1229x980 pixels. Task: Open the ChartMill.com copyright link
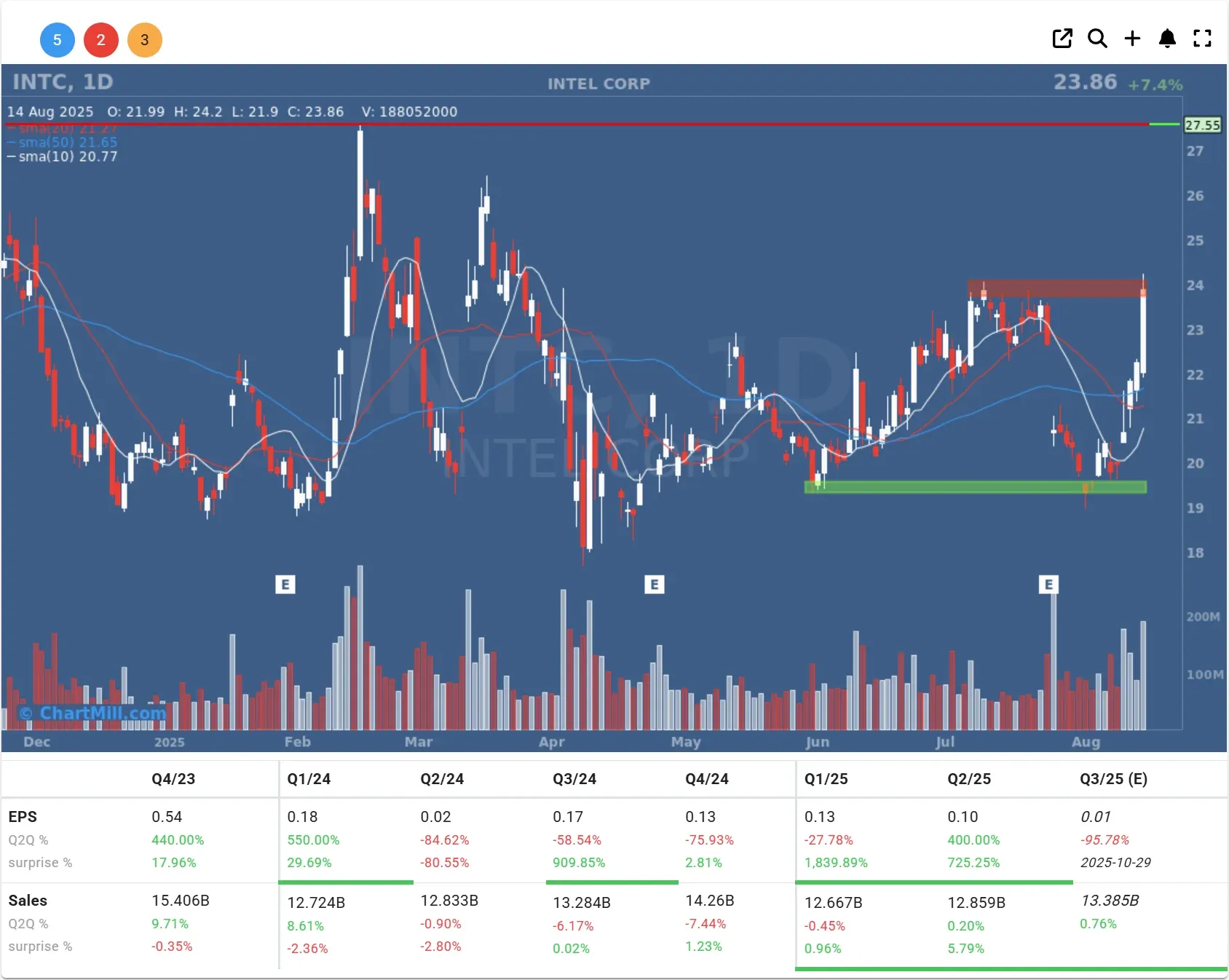[x=93, y=713]
